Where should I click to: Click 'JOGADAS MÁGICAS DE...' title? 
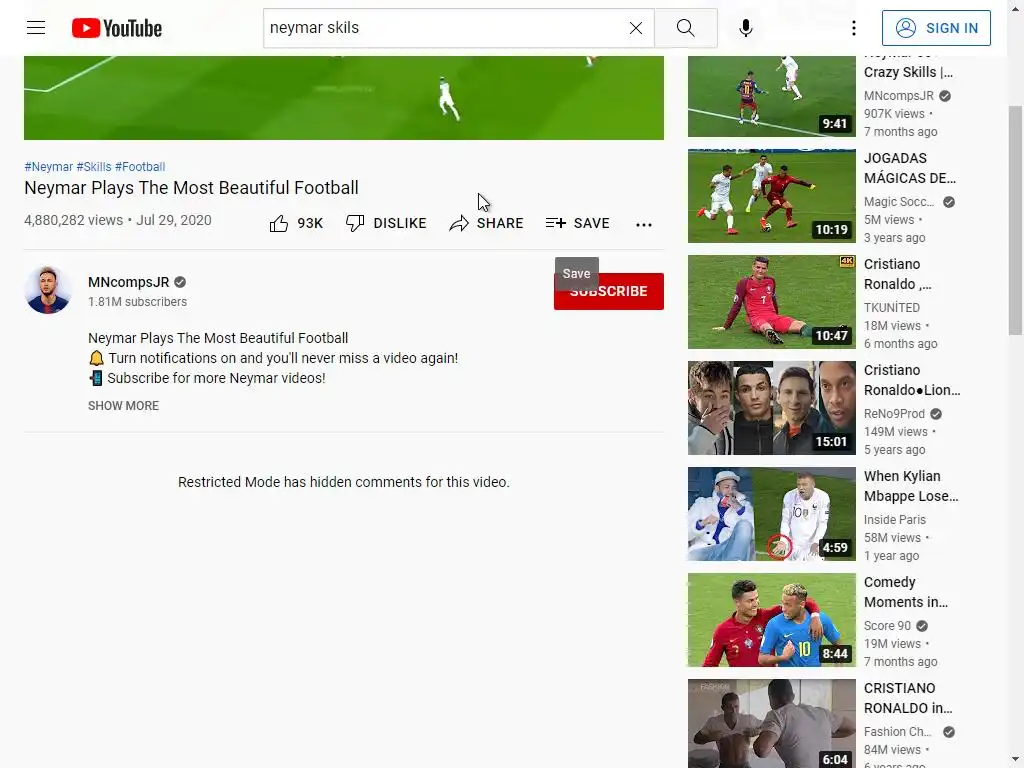point(910,168)
